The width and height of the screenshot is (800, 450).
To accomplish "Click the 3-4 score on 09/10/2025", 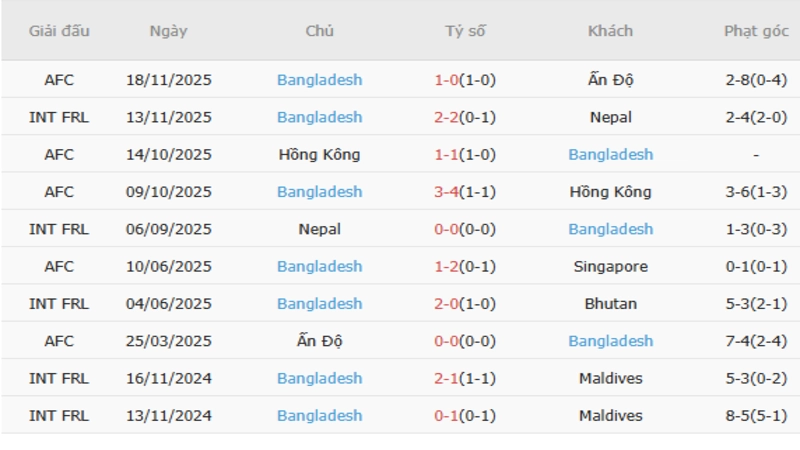I will [x=446, y=192].
